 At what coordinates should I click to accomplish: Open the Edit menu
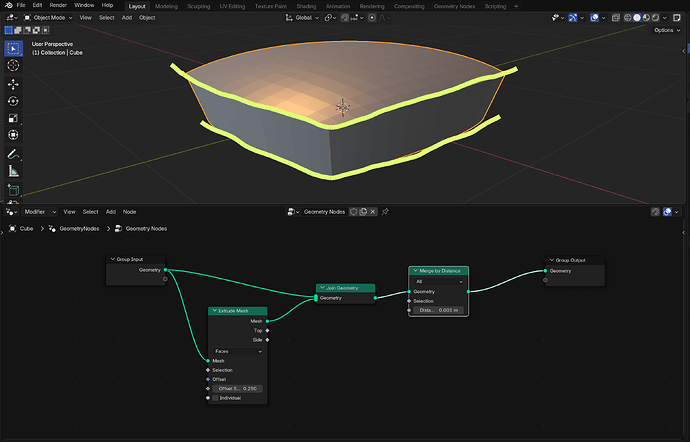point(37,5)
